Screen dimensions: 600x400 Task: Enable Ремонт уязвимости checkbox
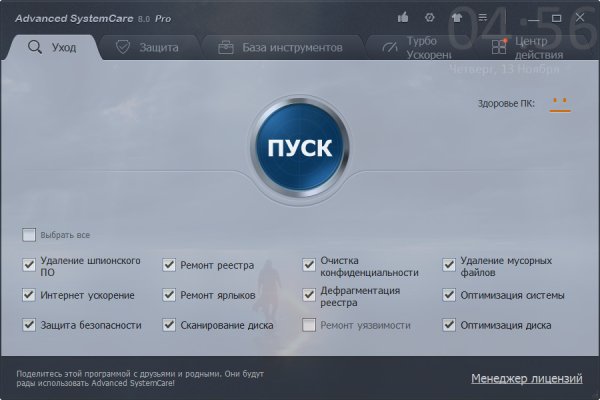point(309,325)
